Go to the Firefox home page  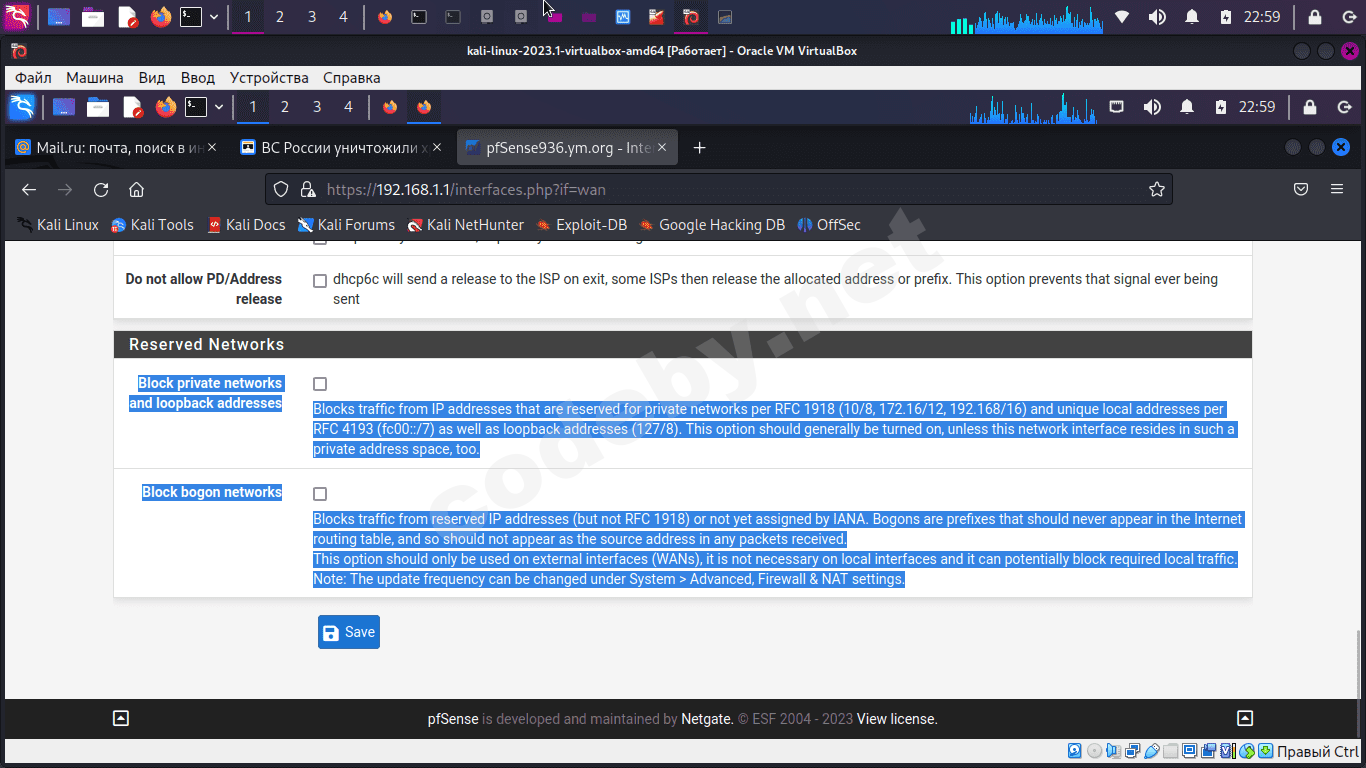137,190
